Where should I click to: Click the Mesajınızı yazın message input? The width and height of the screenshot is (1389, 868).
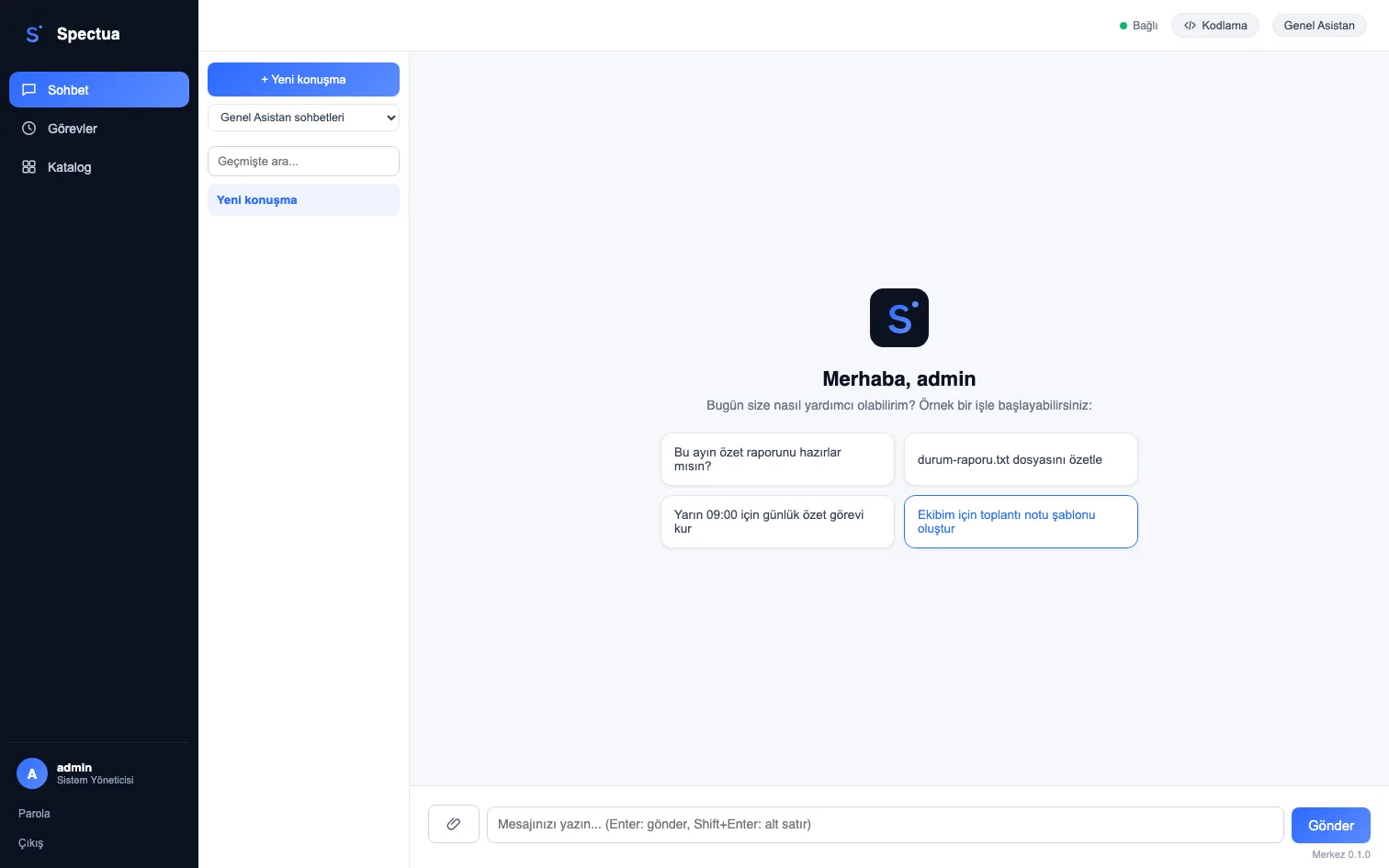885,825
